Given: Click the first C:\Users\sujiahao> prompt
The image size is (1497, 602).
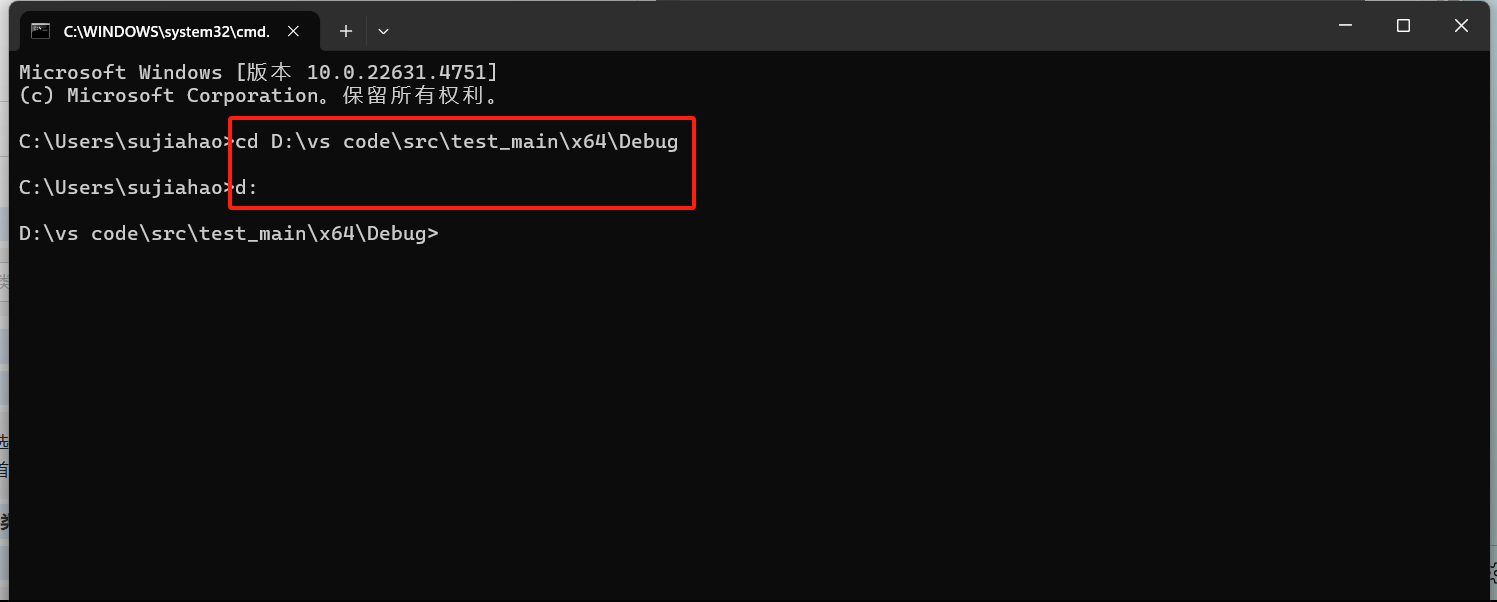Looking at the screenshot, I should pyautogui.click(x=124, y=142).
